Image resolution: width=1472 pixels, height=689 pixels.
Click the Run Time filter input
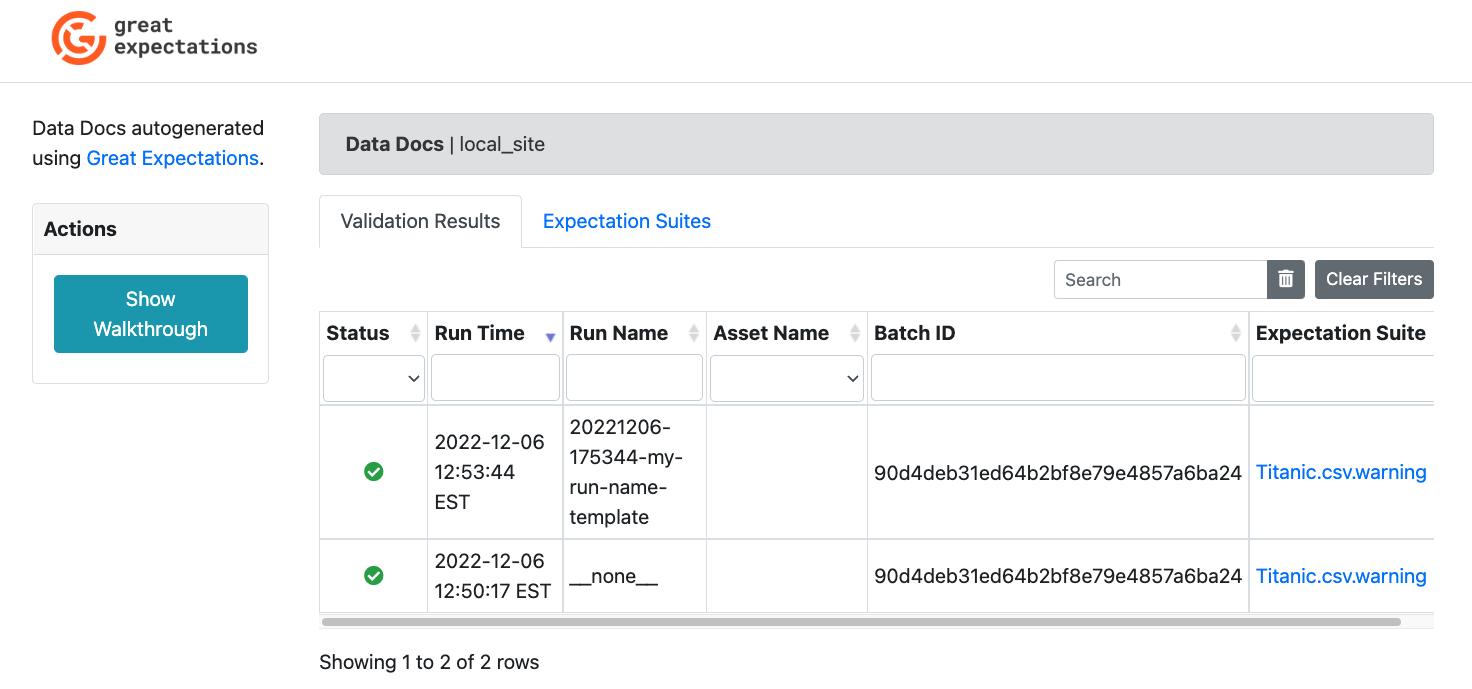click(495, 378)
